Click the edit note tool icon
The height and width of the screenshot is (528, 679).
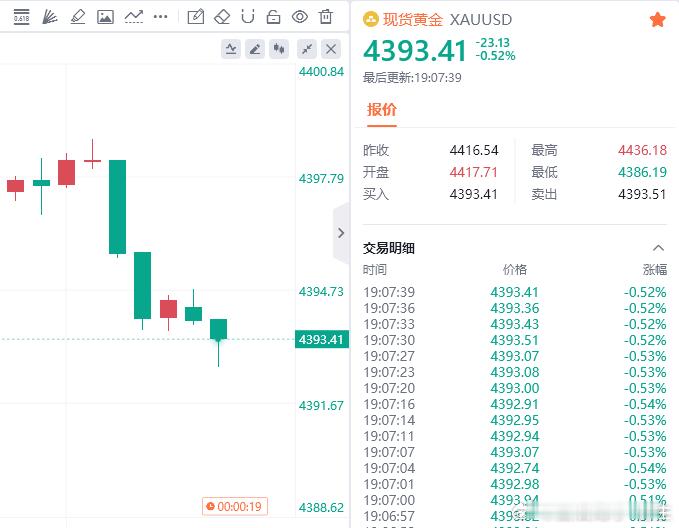pyautogui.click(x=196, y=17)
